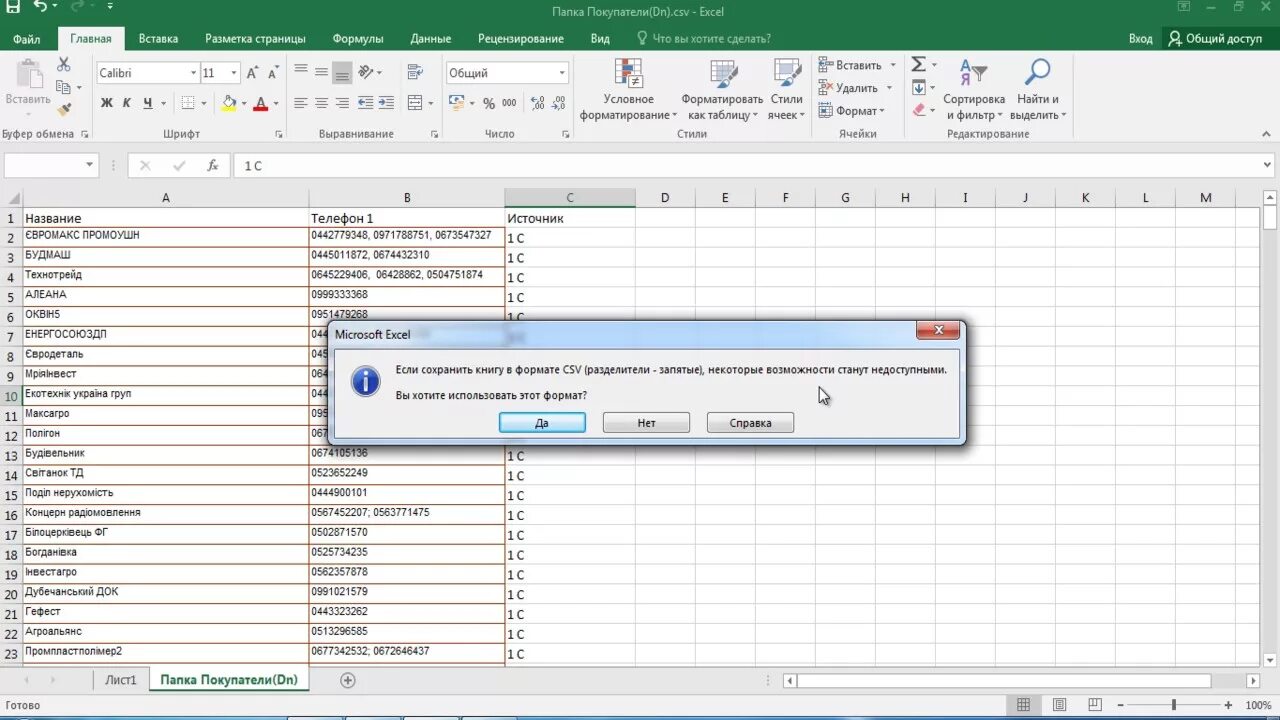Click the accounting number format icon
Screen dimensions: 1280x720
(456, 103)
